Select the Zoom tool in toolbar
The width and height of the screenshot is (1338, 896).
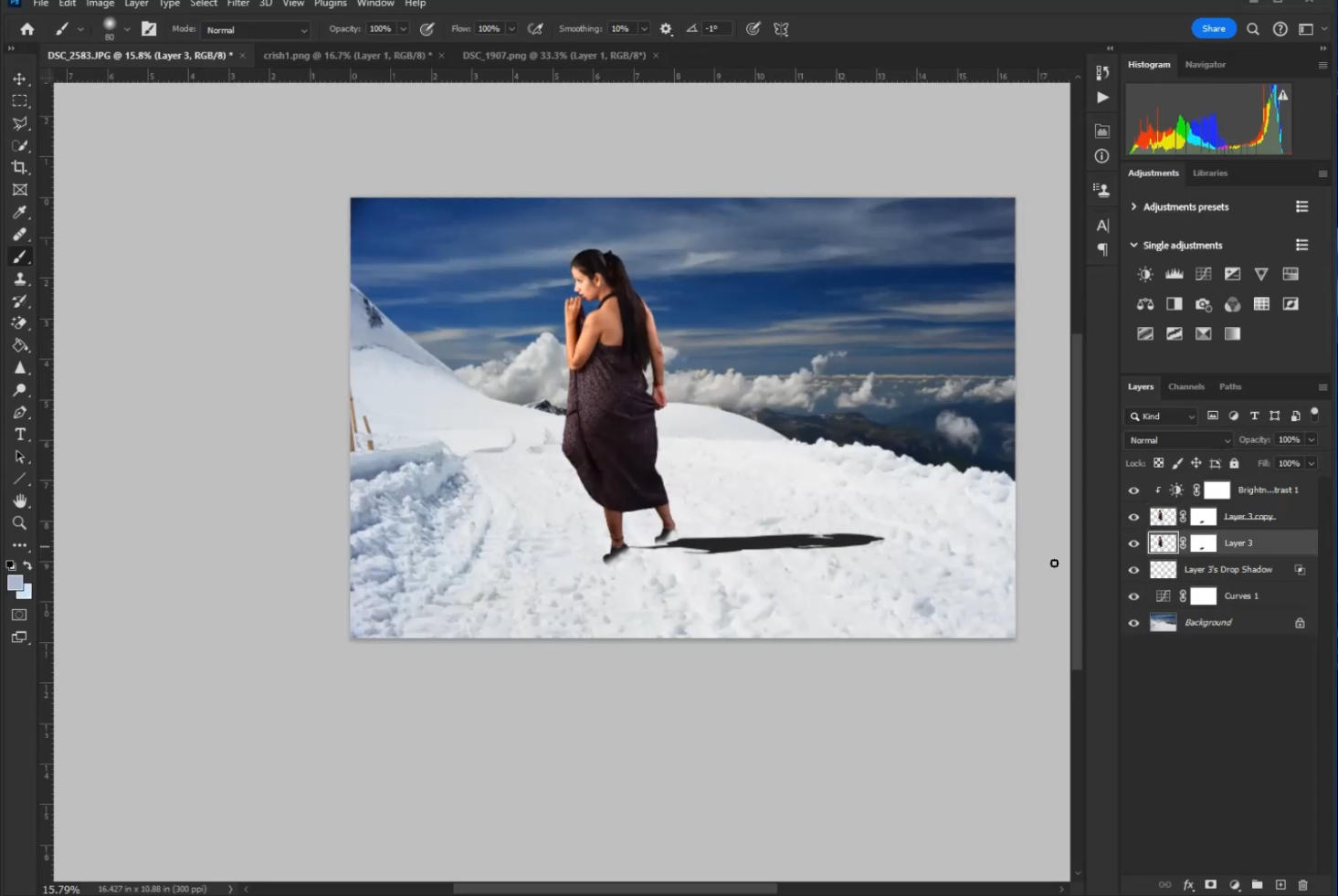(19, 523)
